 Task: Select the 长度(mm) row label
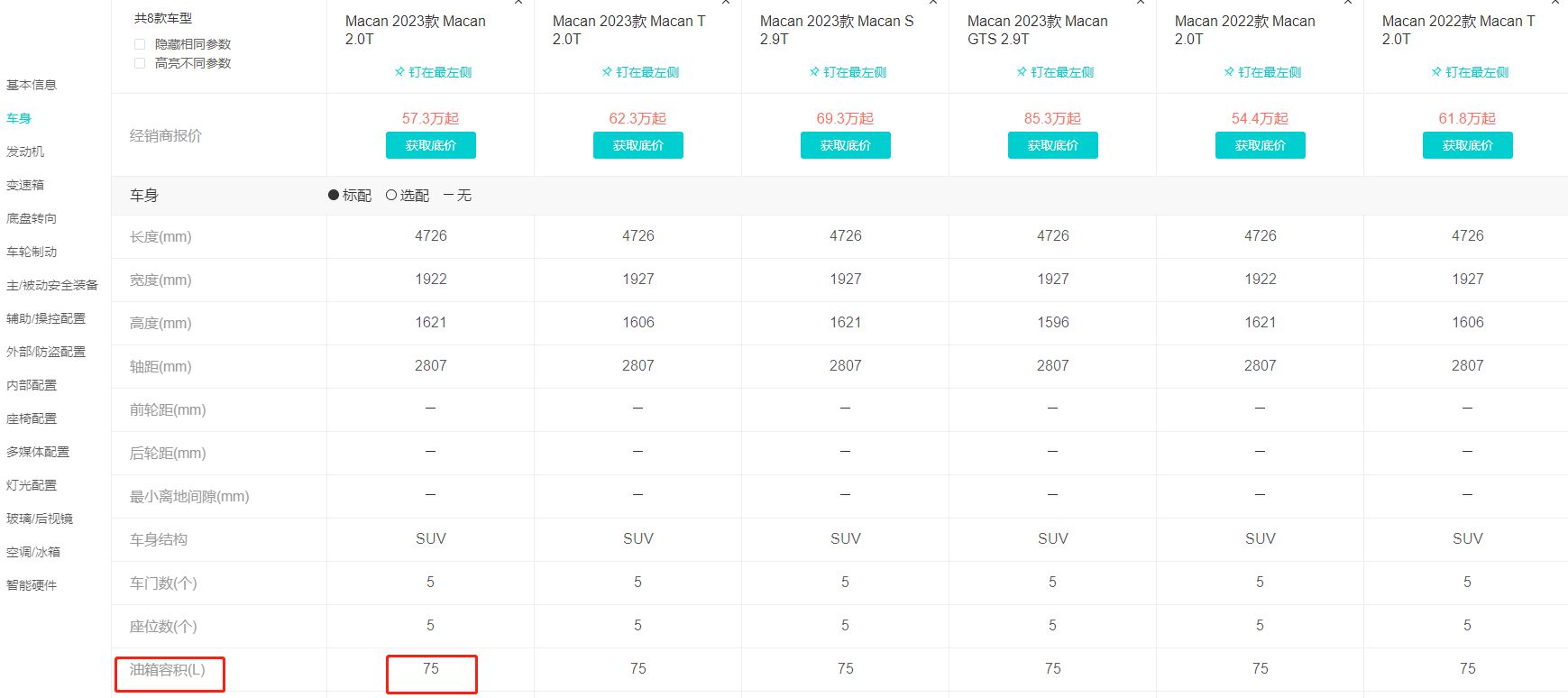tap(160, 237)
